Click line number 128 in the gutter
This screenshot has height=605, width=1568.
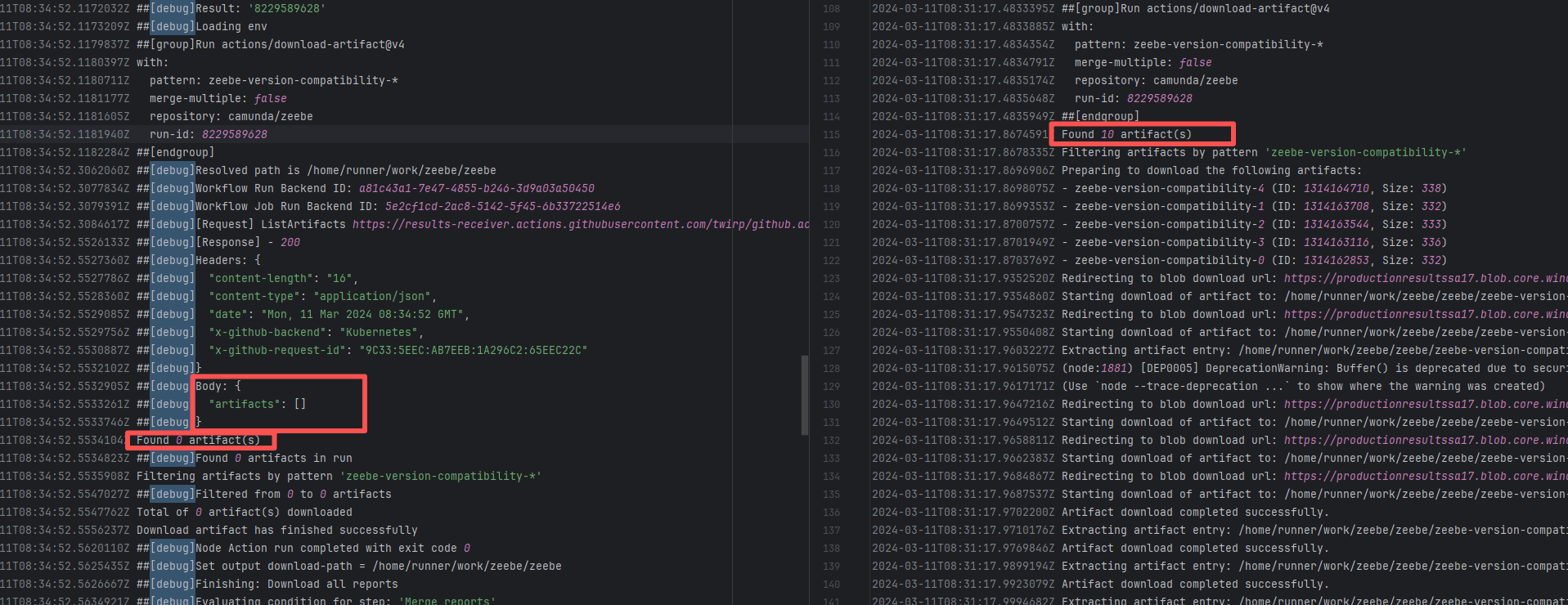831,368
